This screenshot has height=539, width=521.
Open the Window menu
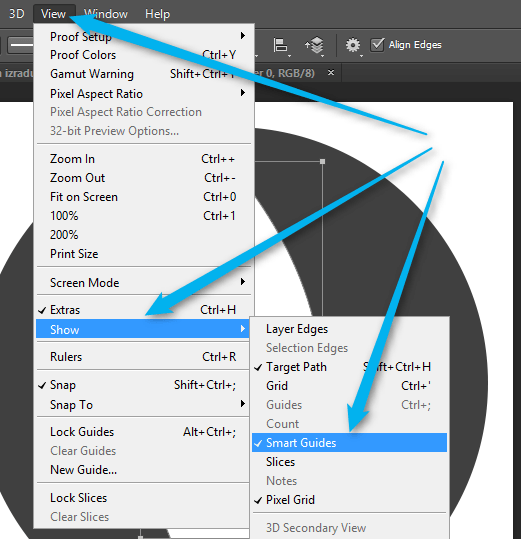[106, 14]
